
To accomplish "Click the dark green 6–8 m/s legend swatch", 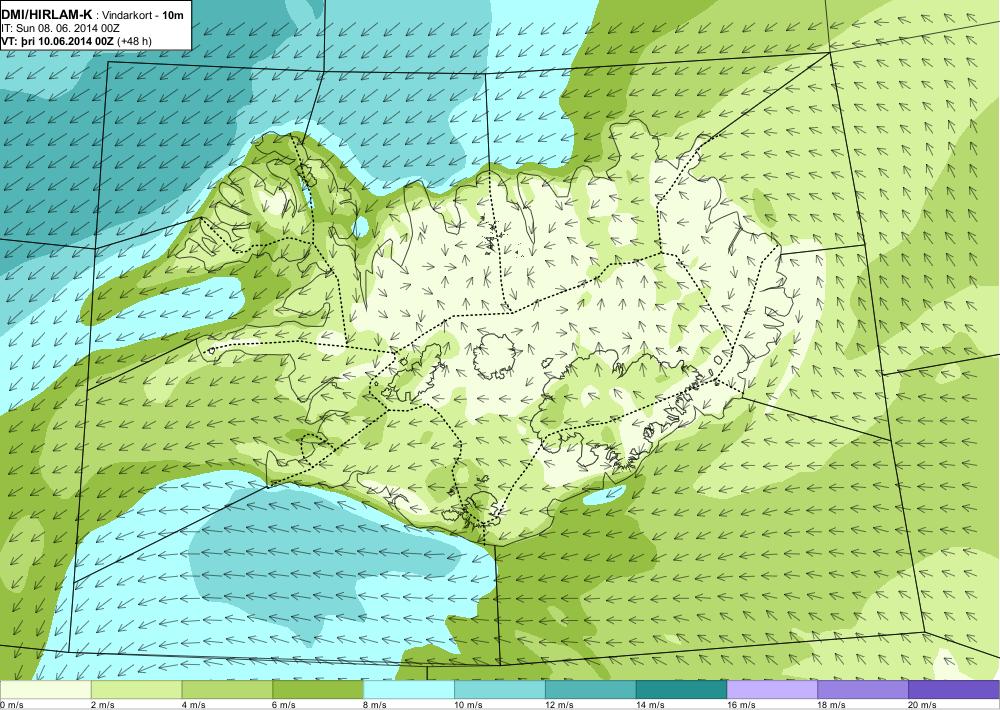I will 318,690.
